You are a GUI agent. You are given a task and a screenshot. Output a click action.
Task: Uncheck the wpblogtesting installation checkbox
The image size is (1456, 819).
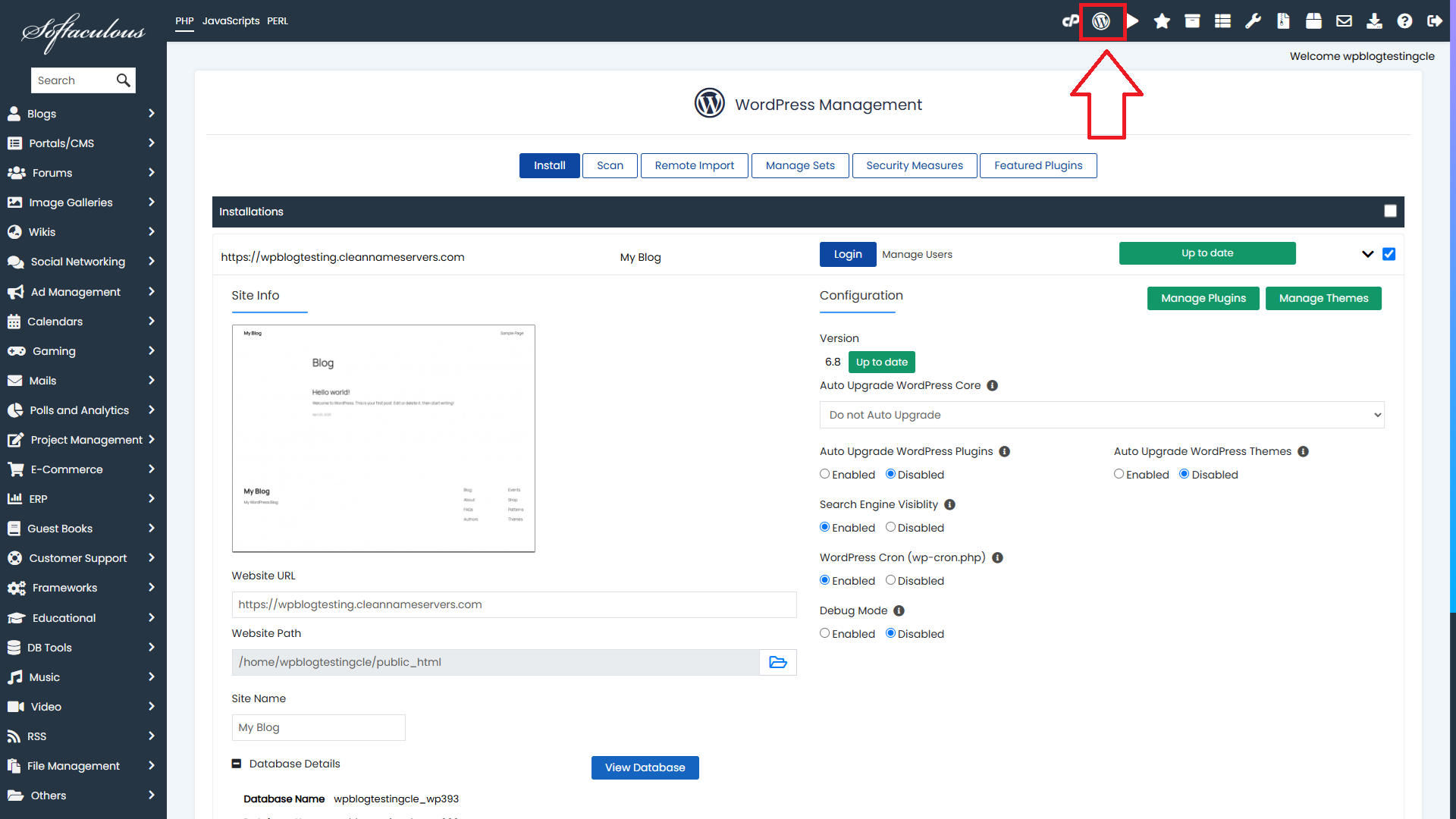point(1389,254)
